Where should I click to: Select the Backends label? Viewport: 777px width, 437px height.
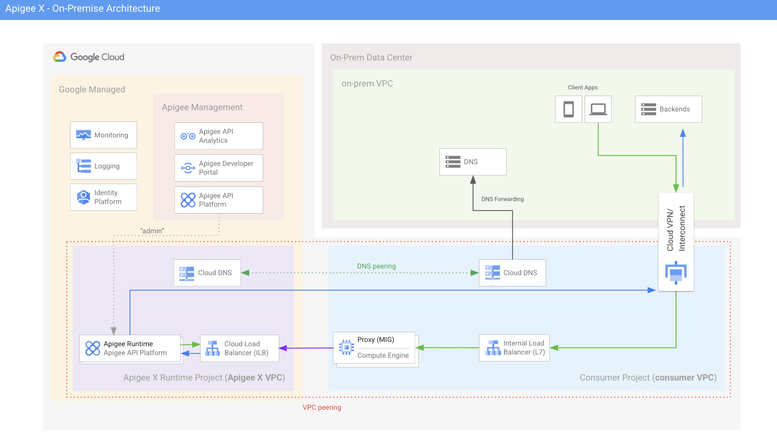pos(674,109)
